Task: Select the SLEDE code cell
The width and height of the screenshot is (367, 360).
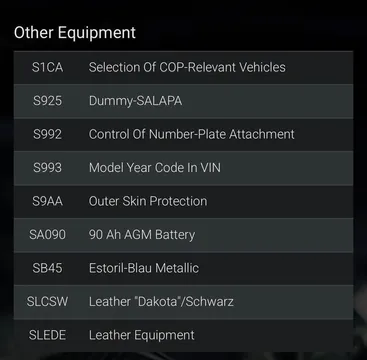Action: point(47,335)
